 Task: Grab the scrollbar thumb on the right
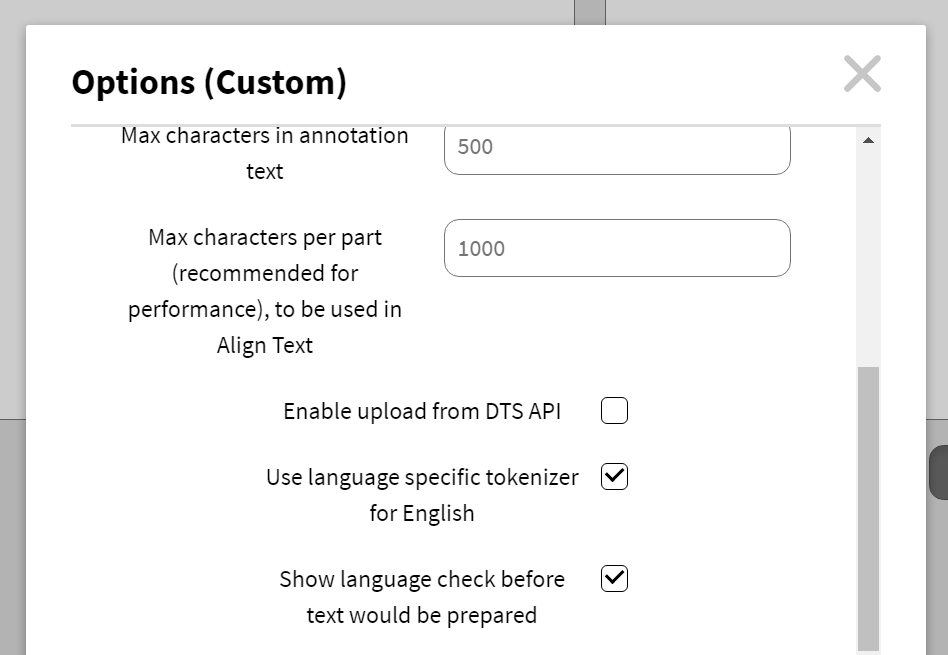tap(869, 500)
